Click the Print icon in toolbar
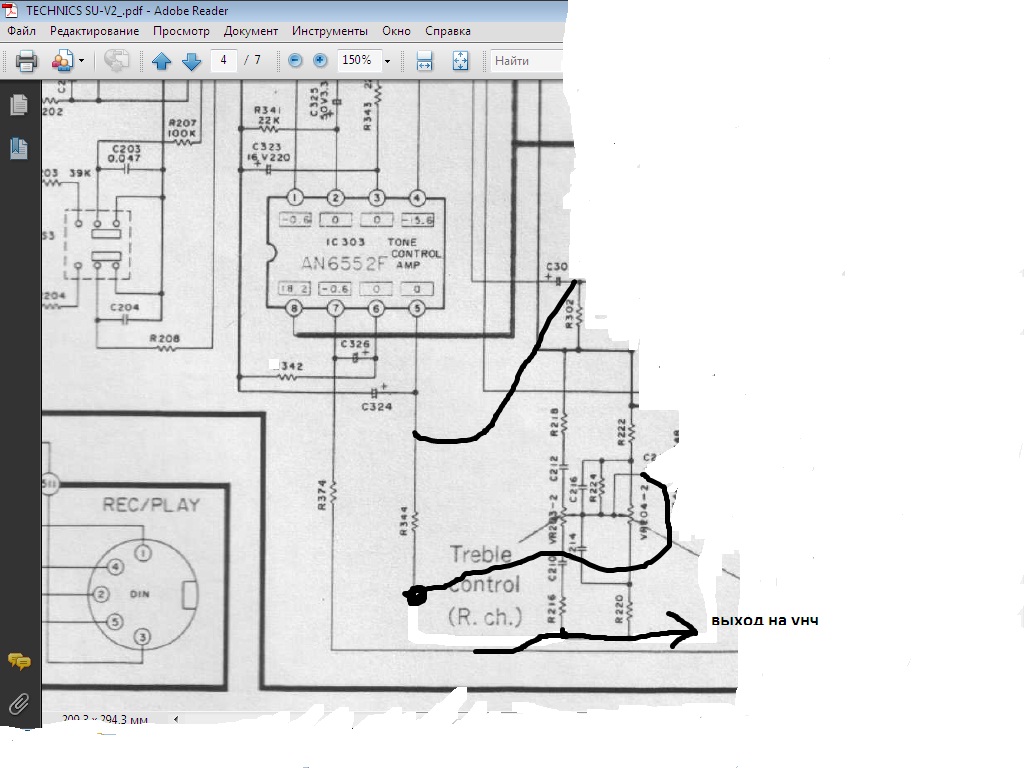Screen dimensions: 1024x768 (26, 61)
